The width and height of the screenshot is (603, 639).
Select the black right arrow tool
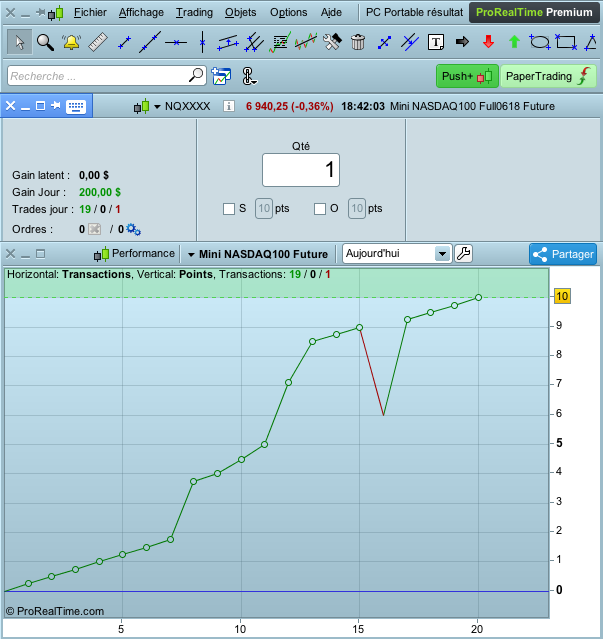[x=462, y=42]
